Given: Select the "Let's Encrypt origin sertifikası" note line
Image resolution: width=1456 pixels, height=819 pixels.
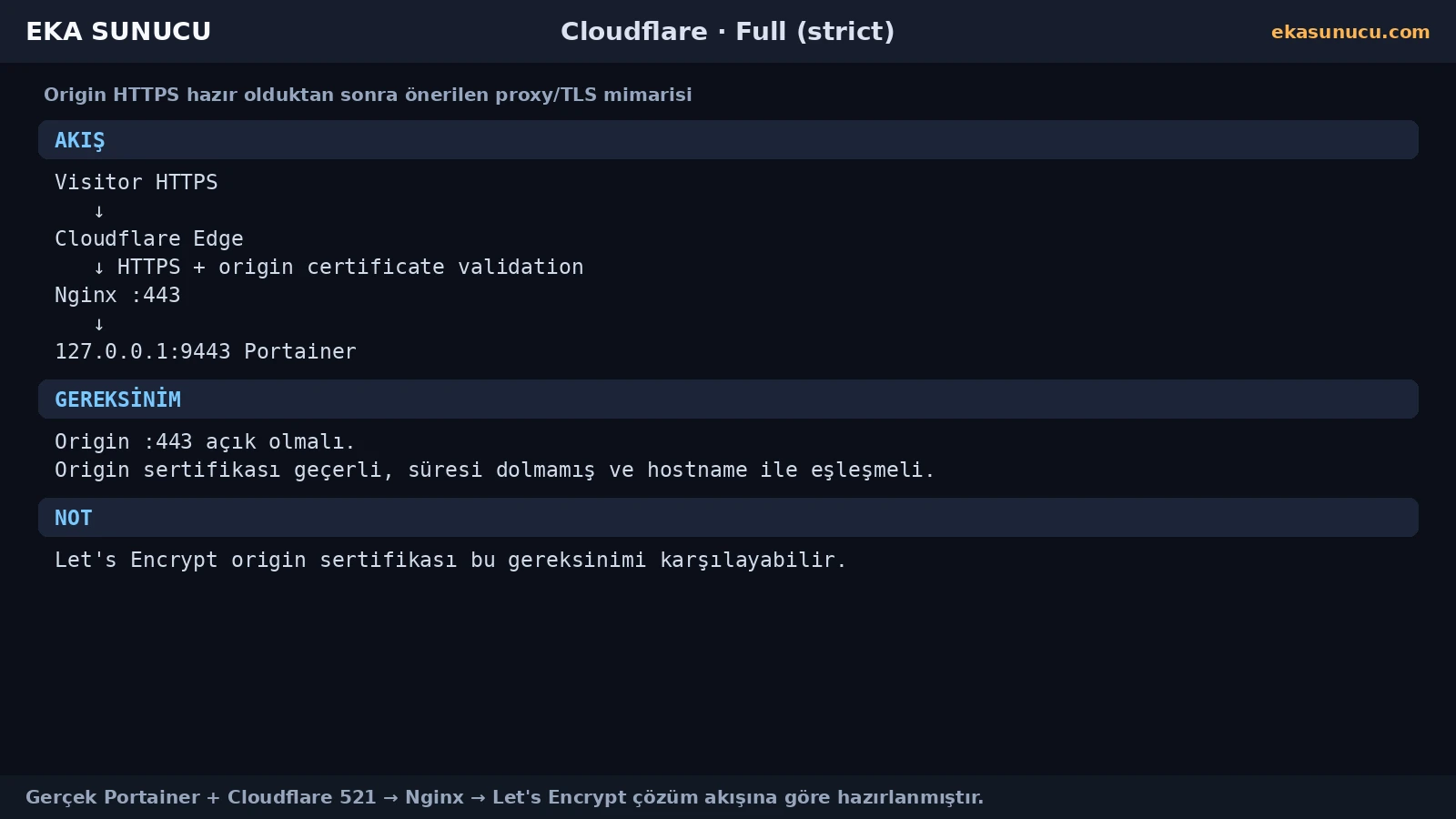Looking at the screenshot, I should pos(451,560).
